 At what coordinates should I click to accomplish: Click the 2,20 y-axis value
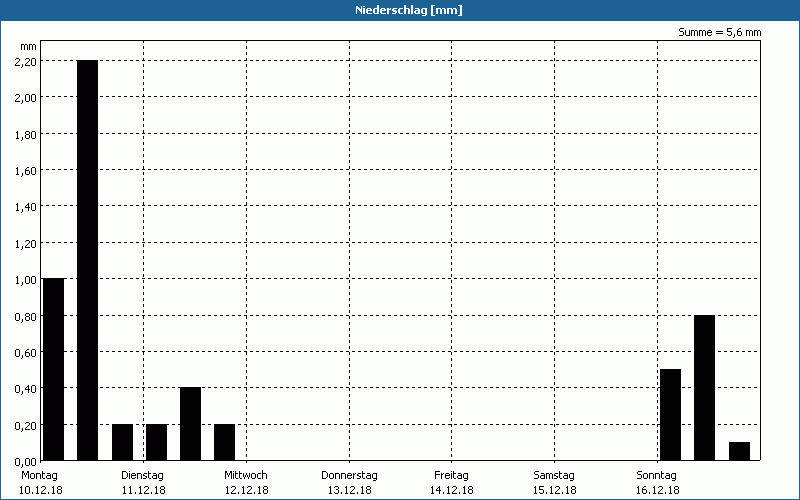click(26, 62)
